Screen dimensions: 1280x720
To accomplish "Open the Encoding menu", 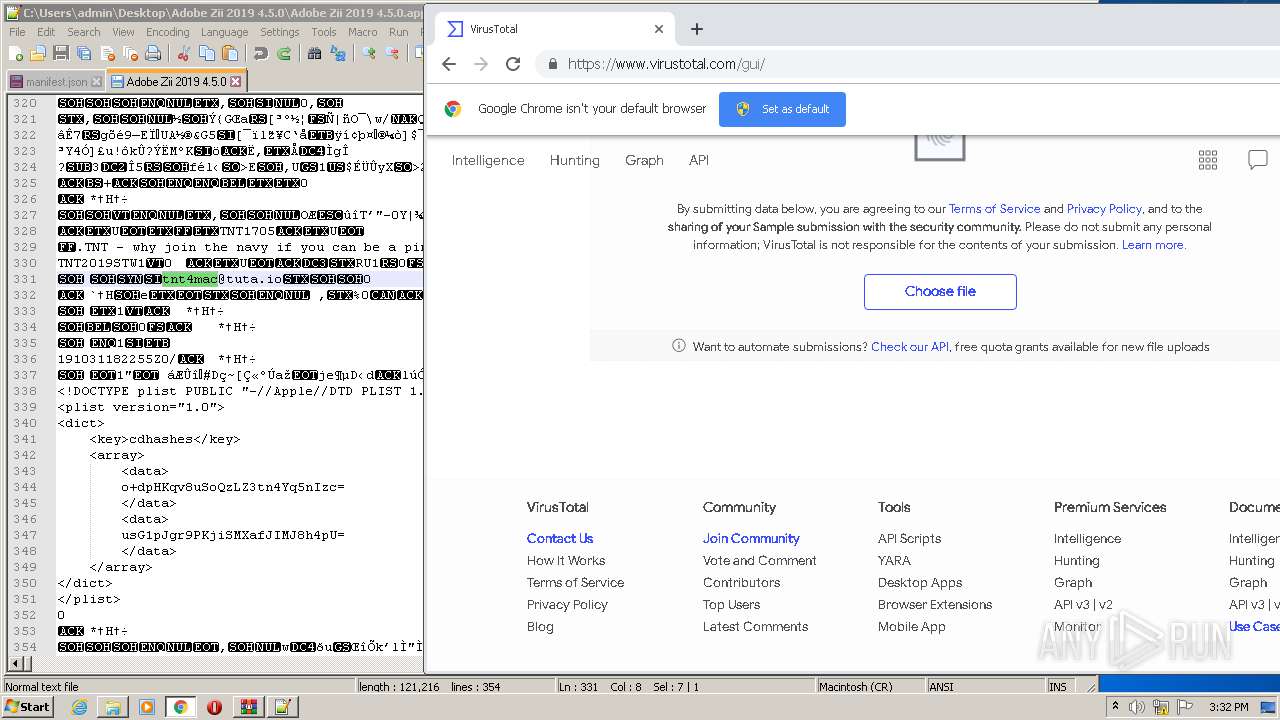I will click(x=168, y=32).
